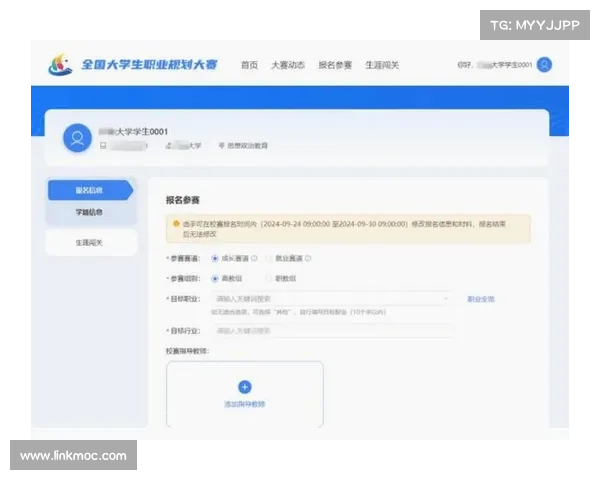The image size is (600, 480).
Task: Click the 思想政治教育 major text
Action: click(x=248, y=146)
